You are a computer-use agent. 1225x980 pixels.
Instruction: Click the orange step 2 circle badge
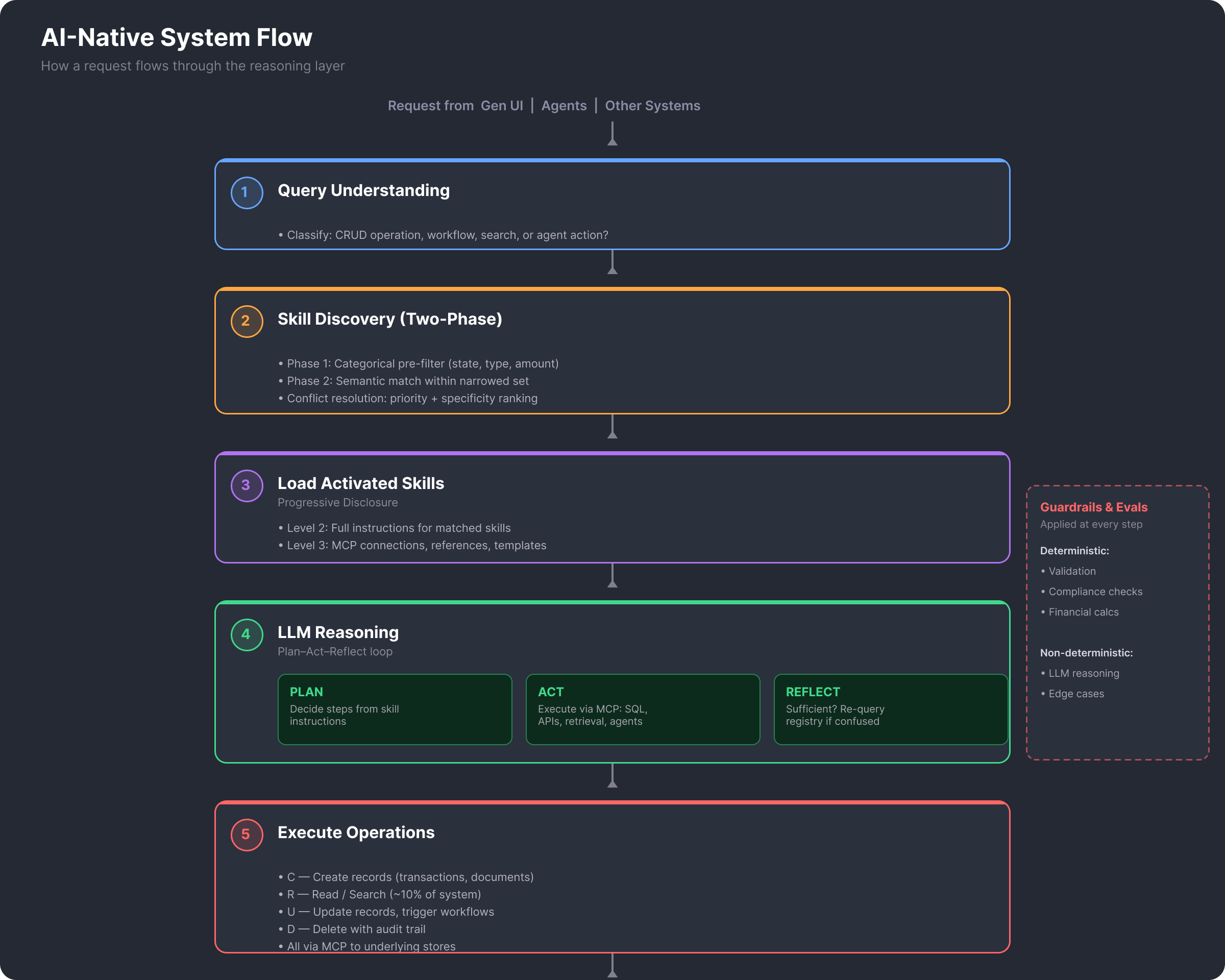point(247,321)
